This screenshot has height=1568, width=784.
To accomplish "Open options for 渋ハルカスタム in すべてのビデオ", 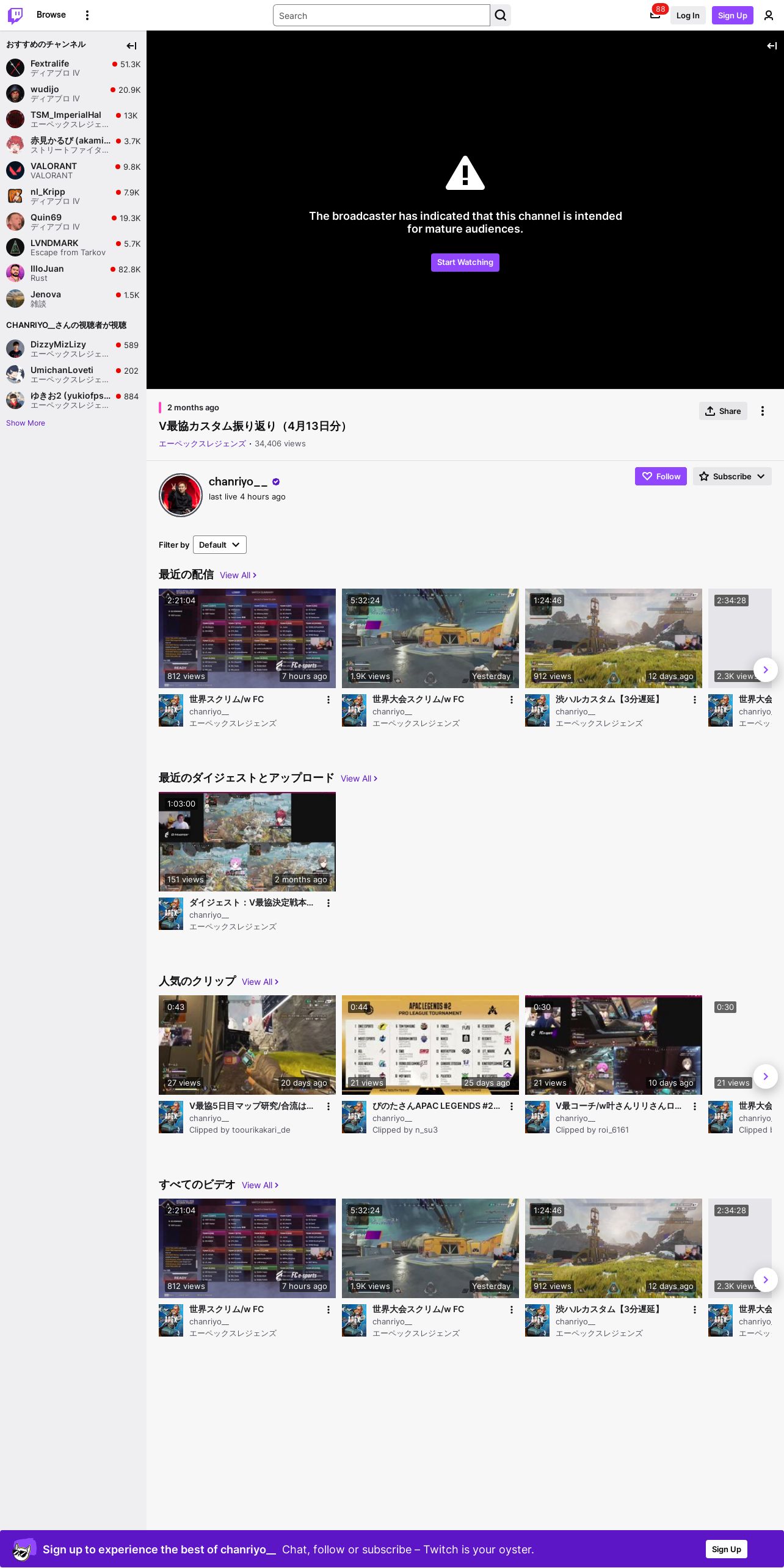I will [695, 1310].
